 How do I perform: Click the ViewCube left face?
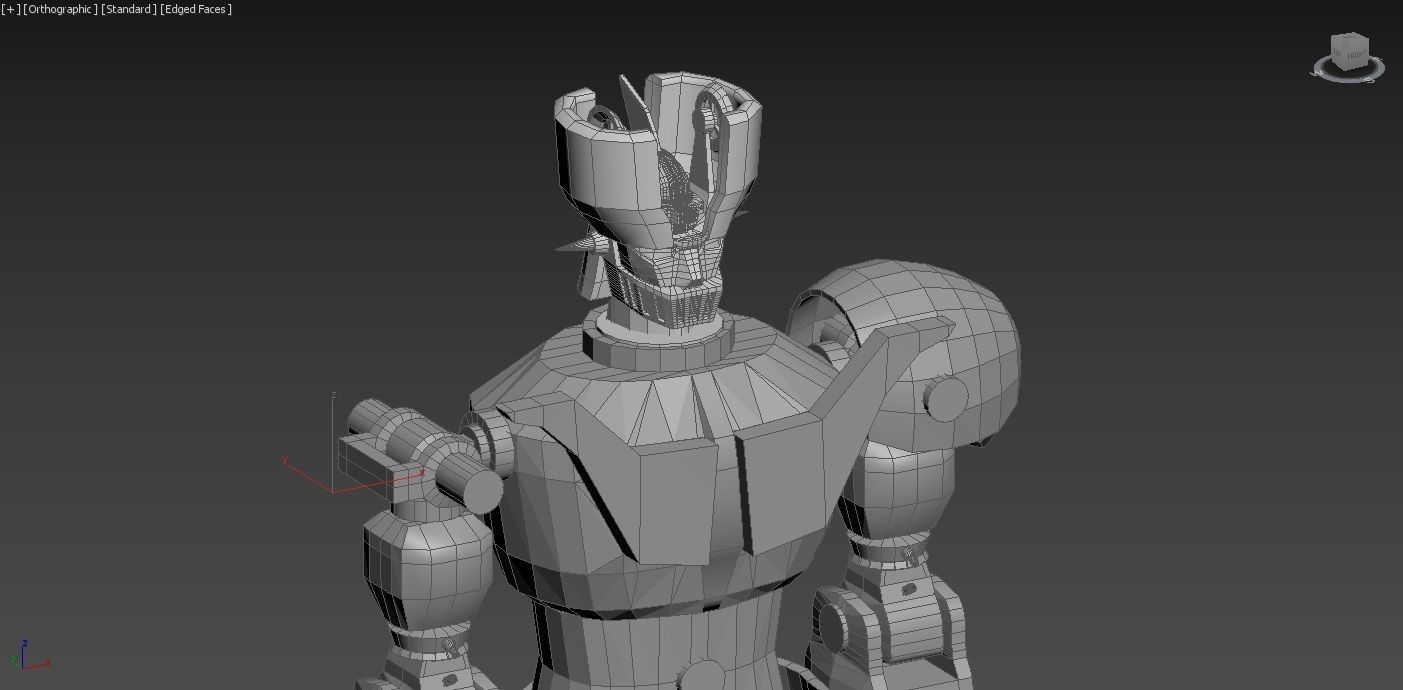coord(1337,52)
